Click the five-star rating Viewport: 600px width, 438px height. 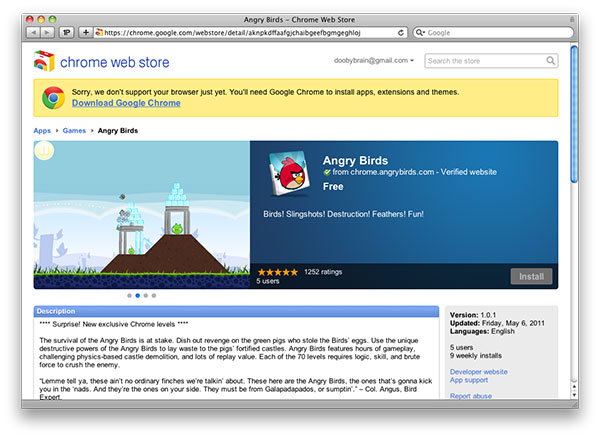point(278,272)
